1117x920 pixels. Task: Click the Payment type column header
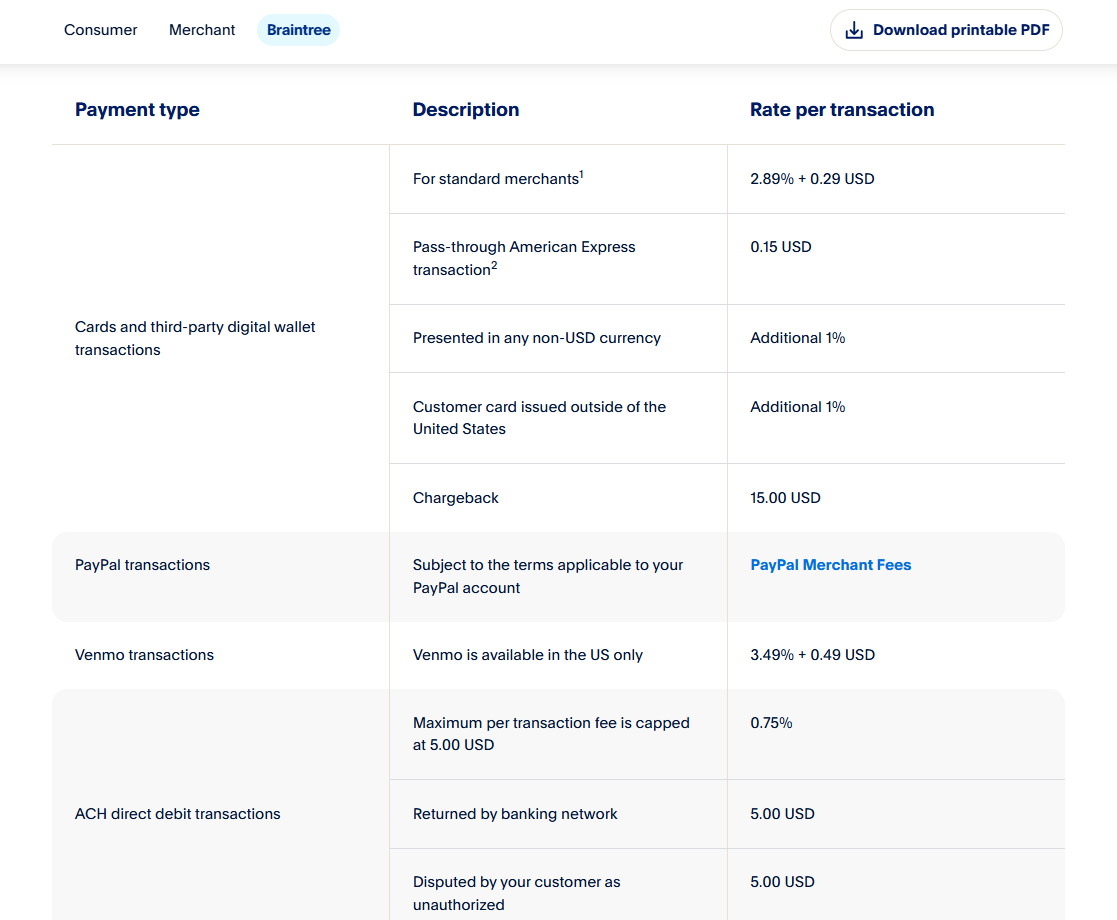click(x=137, y=110)
